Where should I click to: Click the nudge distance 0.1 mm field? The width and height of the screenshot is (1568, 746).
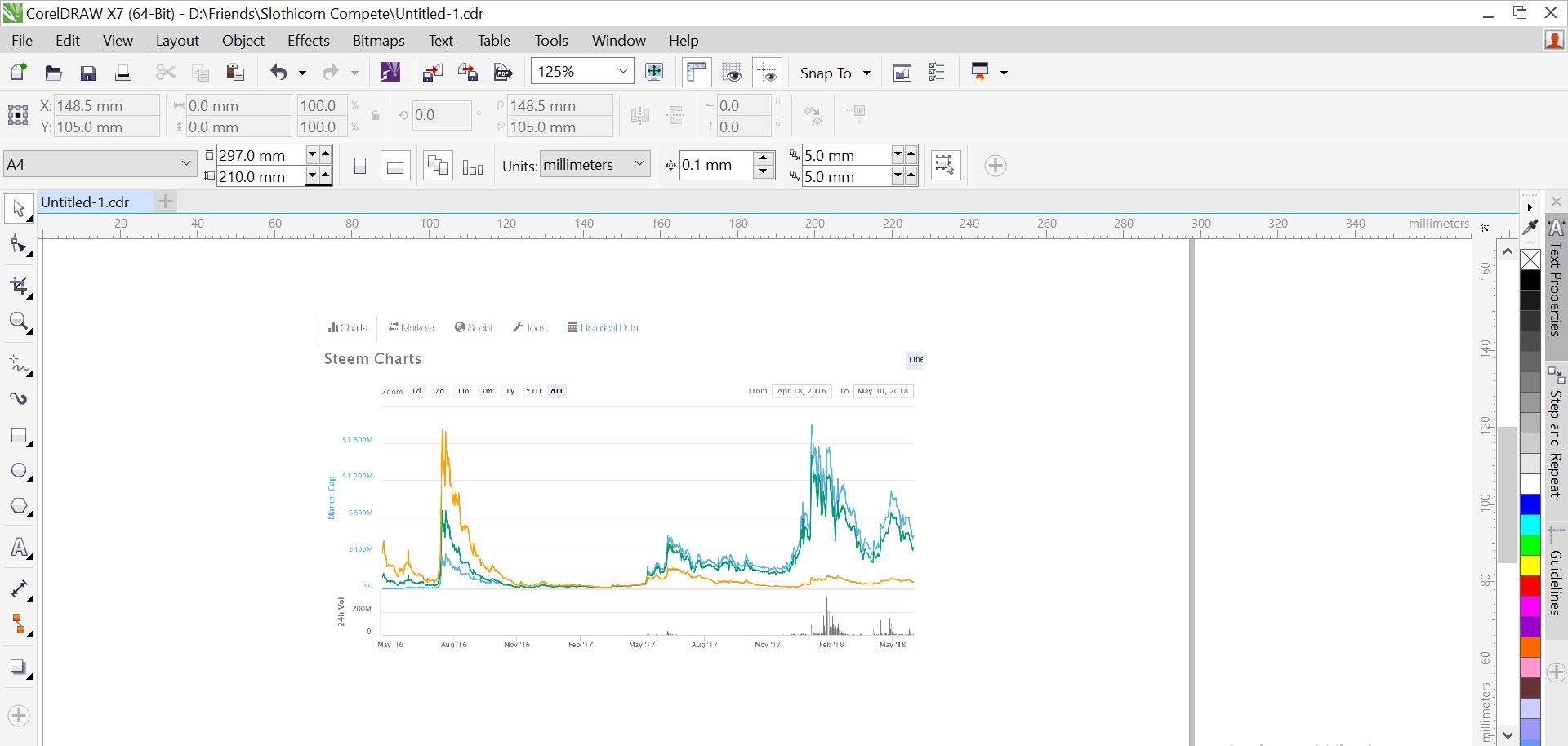click(715, 165)
